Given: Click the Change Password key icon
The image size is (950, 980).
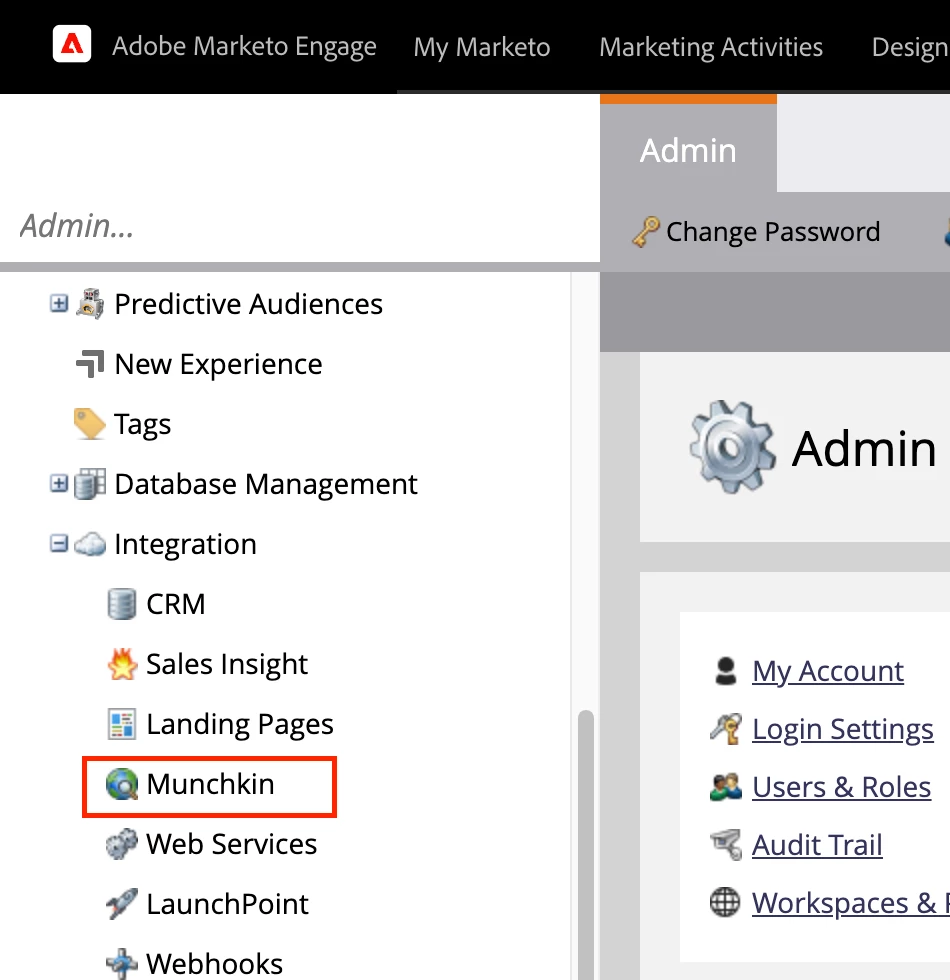Looking at the screenshot, I should coord(646,231).
